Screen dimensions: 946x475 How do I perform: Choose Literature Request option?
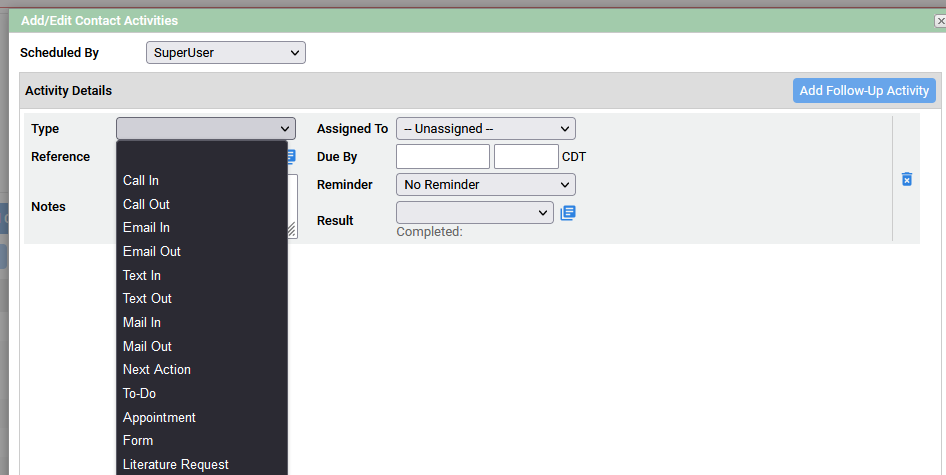[202, 465]
